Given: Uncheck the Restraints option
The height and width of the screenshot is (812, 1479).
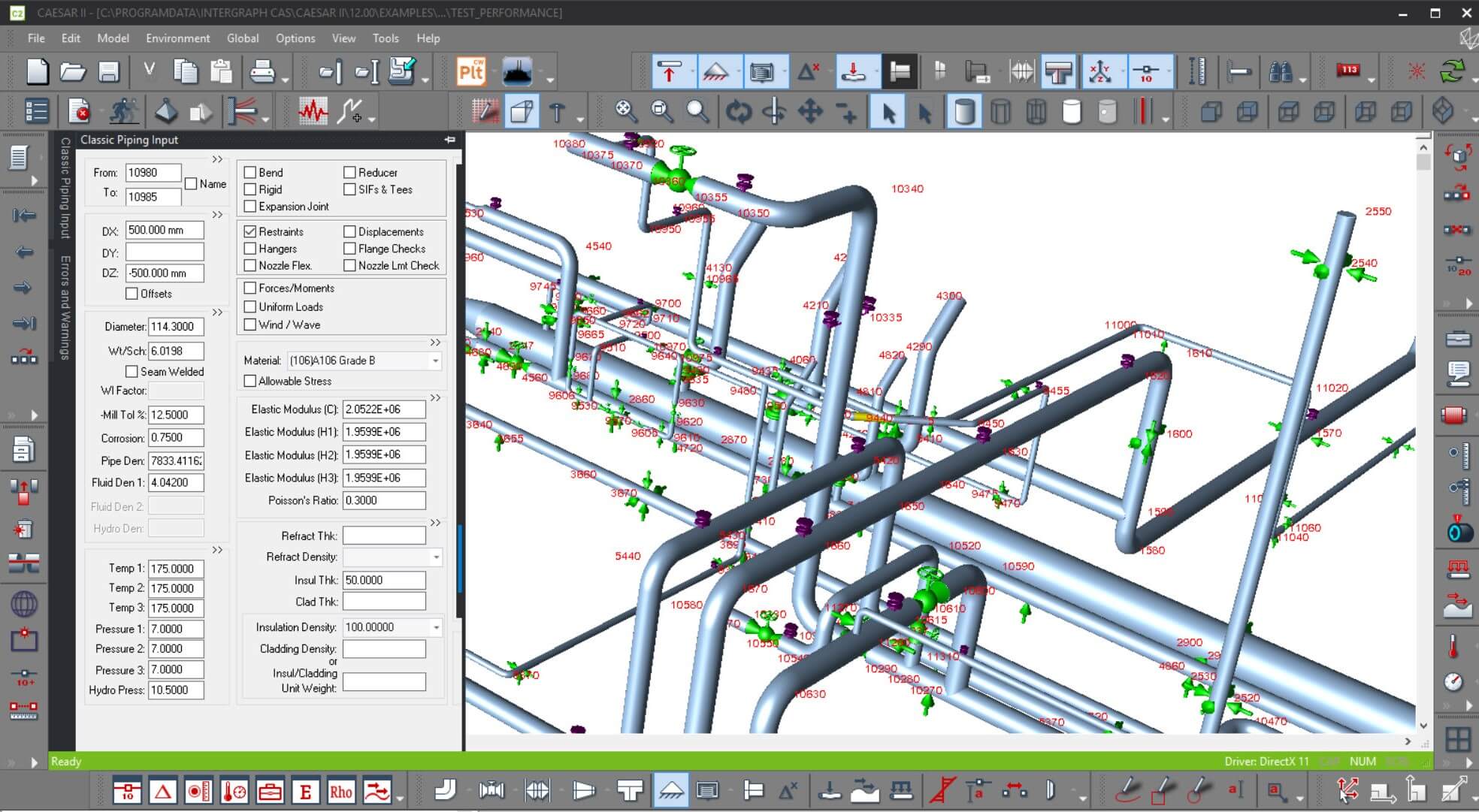Looking at the screenshot, I should click(250, 231).
